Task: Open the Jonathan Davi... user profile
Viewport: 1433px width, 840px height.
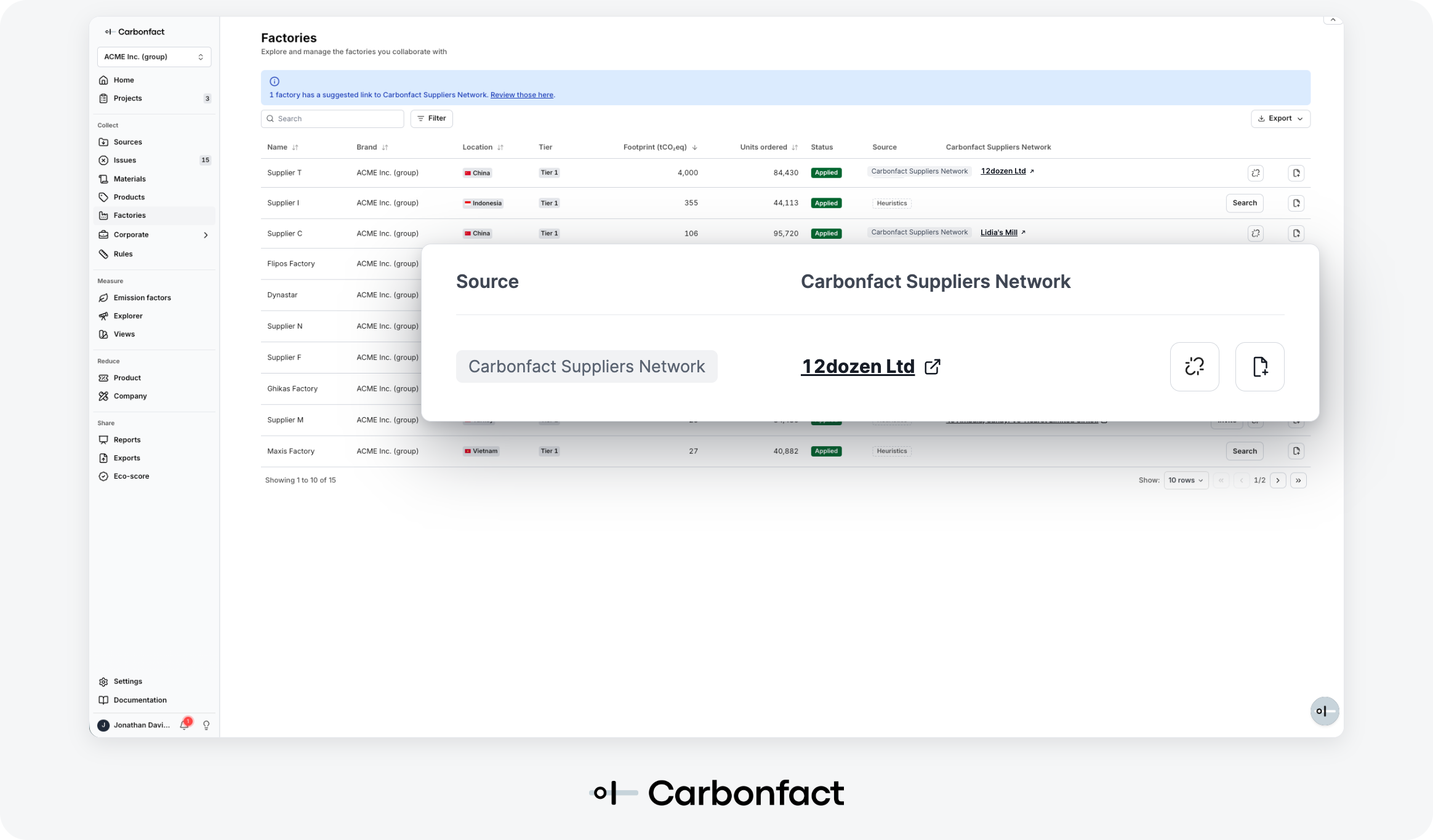Action: point(134,726)
